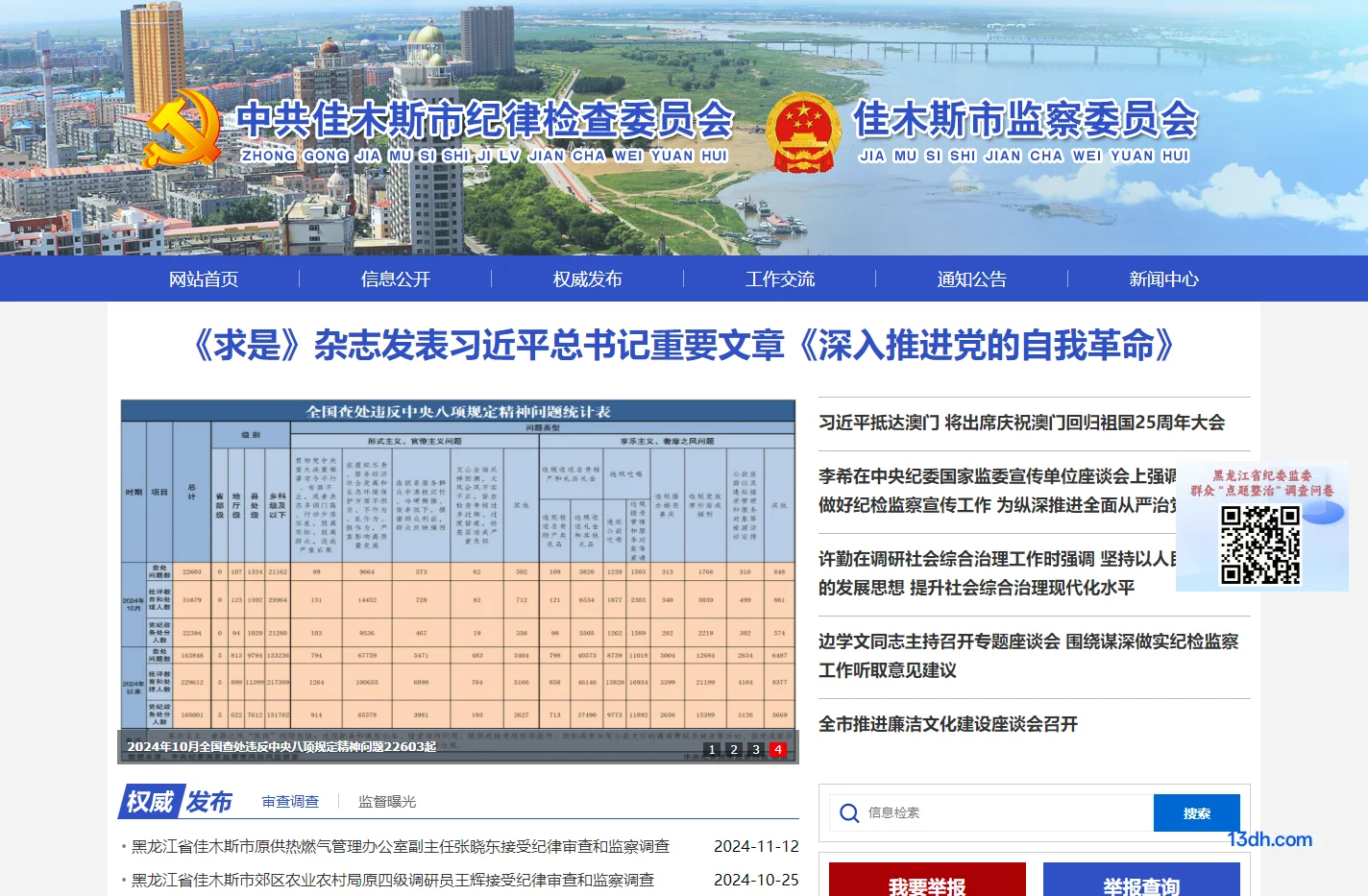Switch to 审查调查 tab

(x=290, y=802)
